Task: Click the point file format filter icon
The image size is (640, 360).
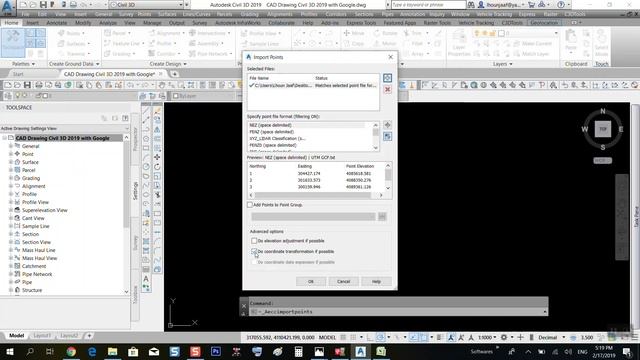Action: [387, 136]
